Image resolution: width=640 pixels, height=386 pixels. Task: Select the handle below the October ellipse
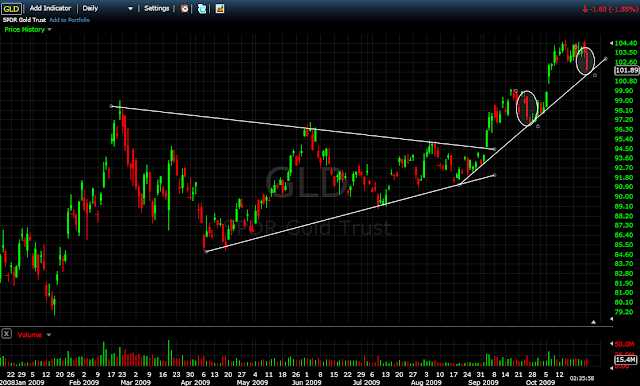595,75
